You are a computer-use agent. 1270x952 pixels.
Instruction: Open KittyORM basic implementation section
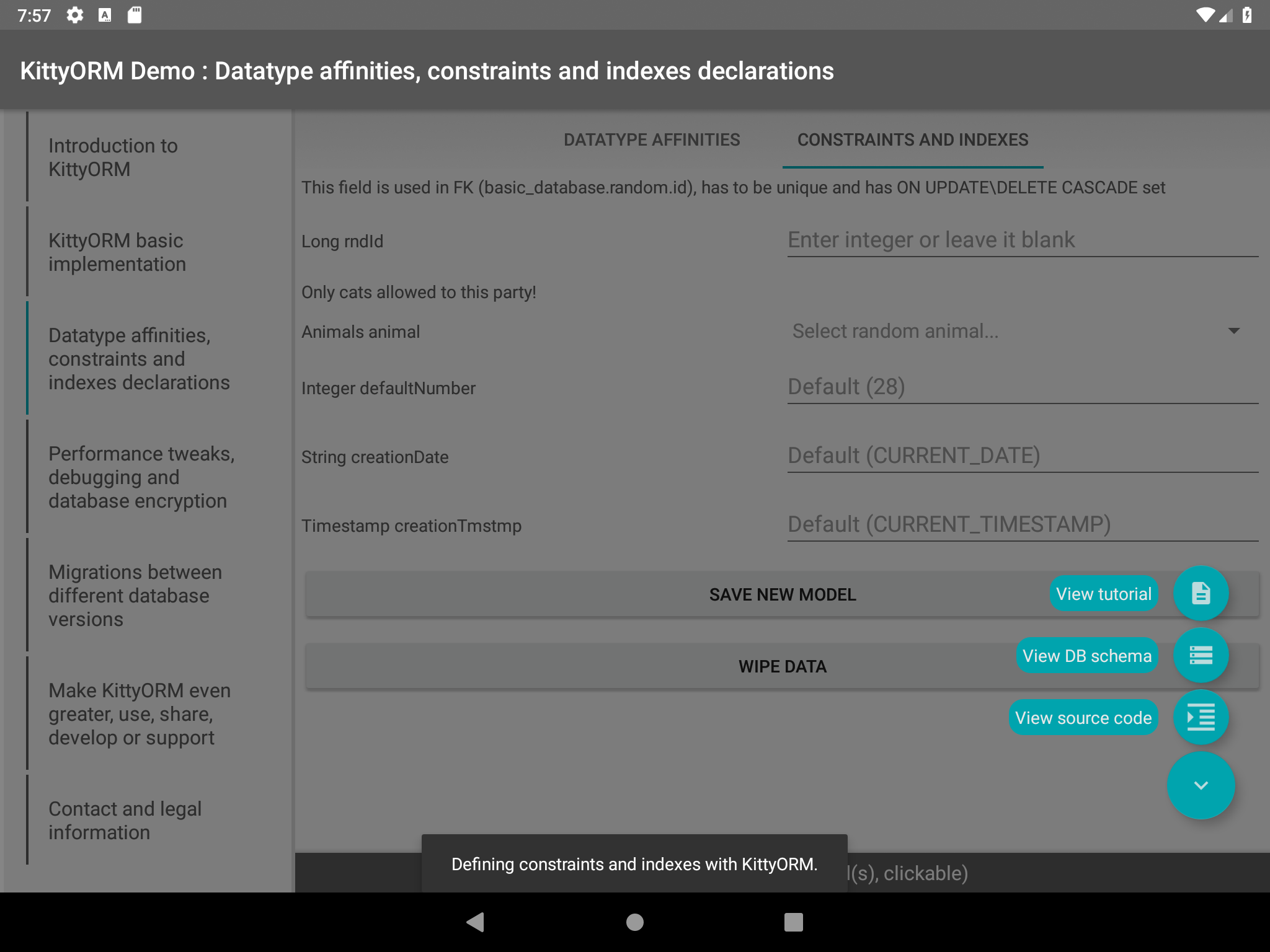(x=149, y=252)
